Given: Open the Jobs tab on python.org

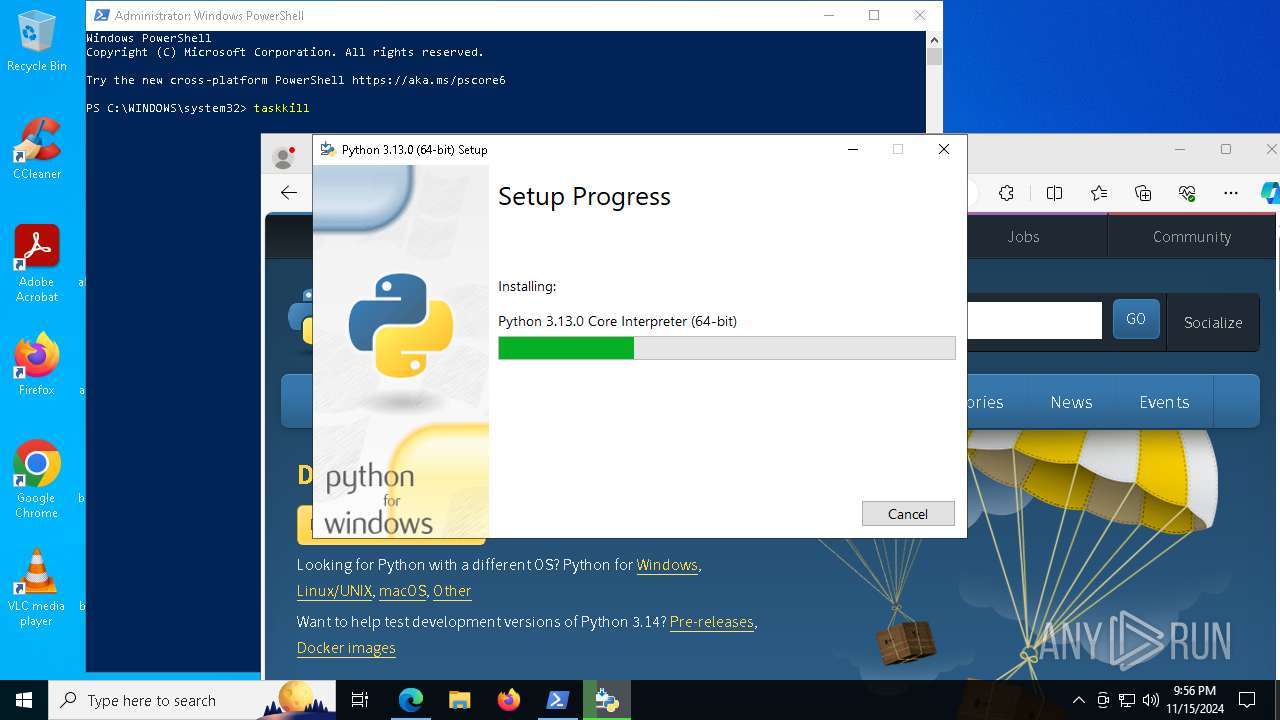Looking at the screenshot, I should point(1023,237).
